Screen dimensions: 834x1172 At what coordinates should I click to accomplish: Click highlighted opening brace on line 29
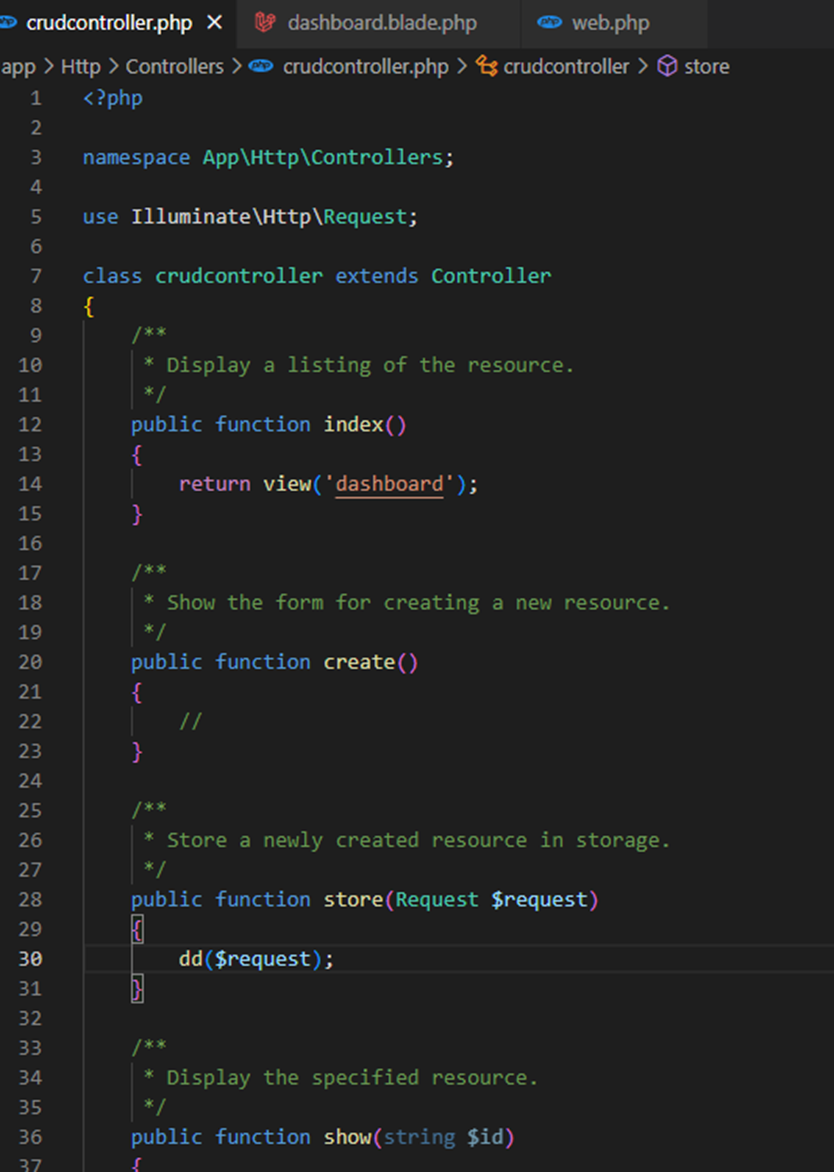[137, 930]
